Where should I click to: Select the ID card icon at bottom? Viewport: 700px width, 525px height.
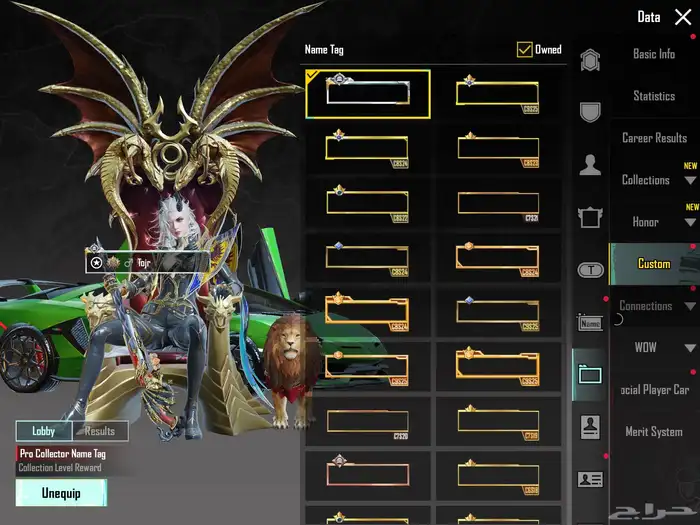click(590, 479)
